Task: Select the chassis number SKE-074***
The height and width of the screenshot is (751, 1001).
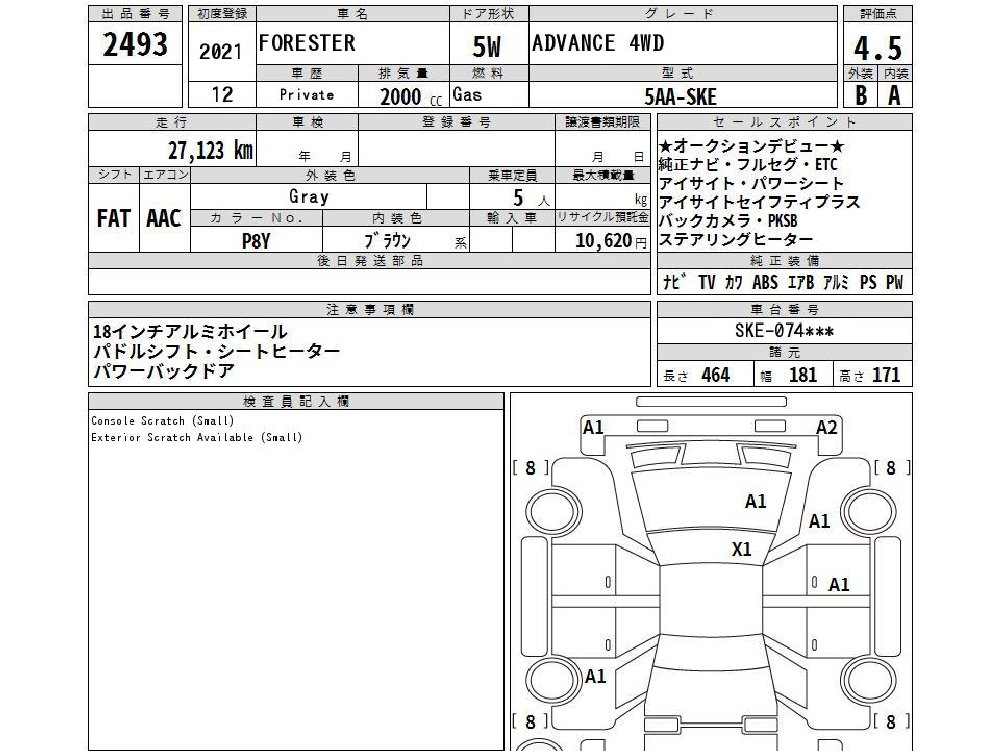Action: tap(785, 330)
